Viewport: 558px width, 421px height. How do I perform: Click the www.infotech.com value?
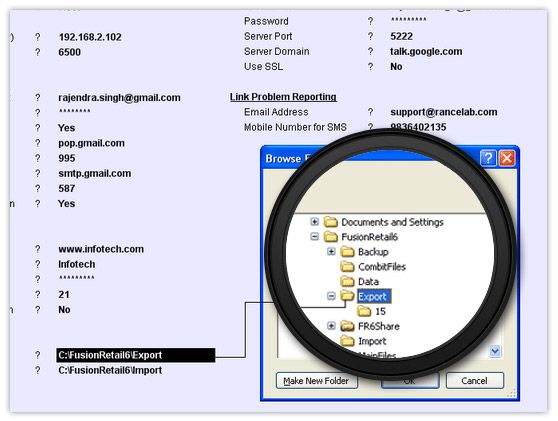[101, 249]
